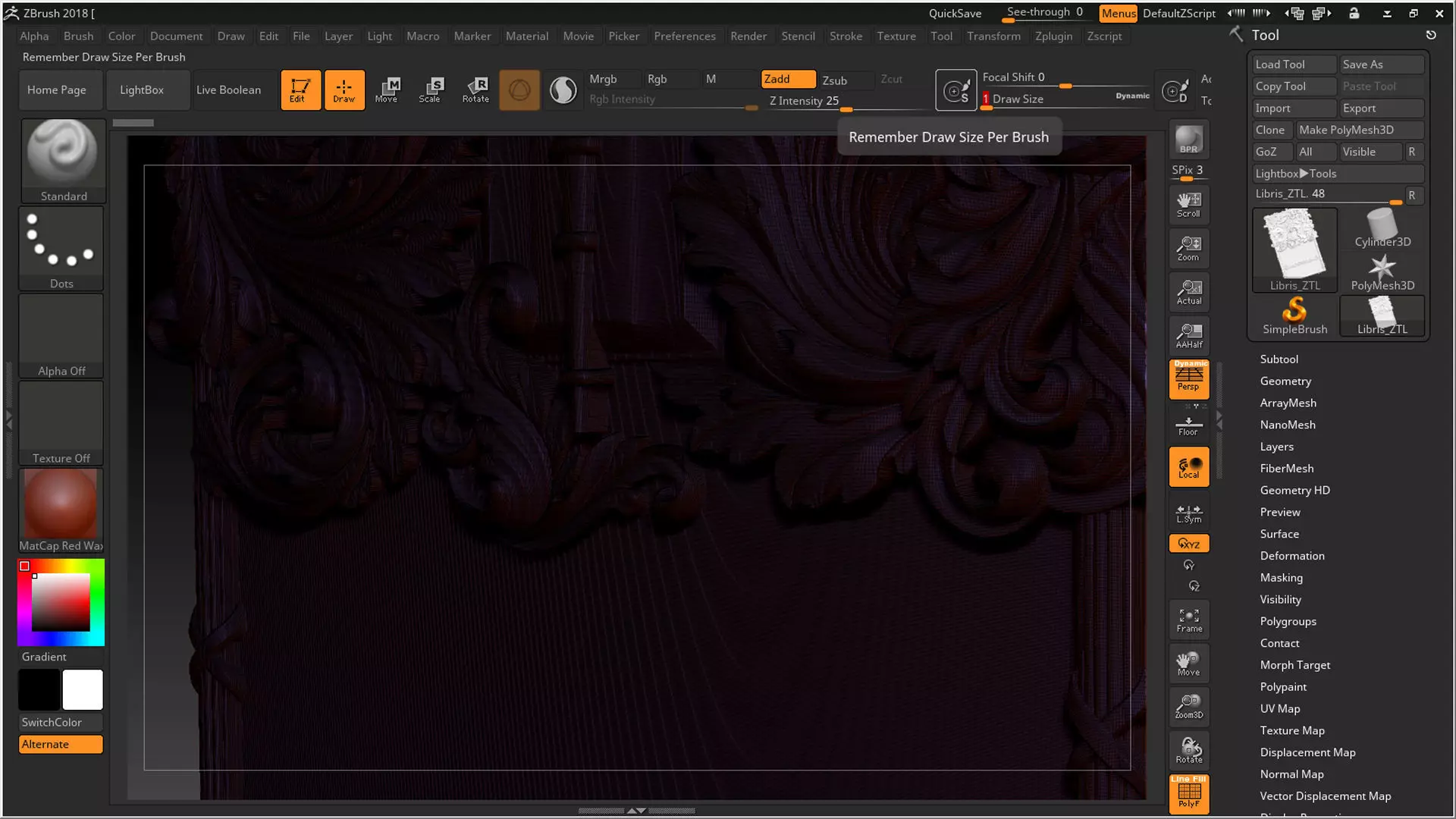Expand the Masking section

click(x=1281, y=578)
